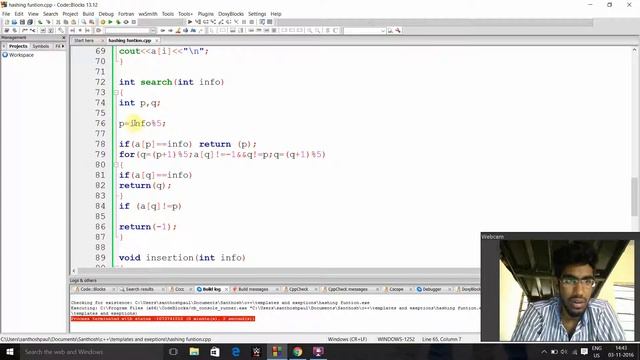
Task: Click the Abort build toolbar icon
Action: 134,22
